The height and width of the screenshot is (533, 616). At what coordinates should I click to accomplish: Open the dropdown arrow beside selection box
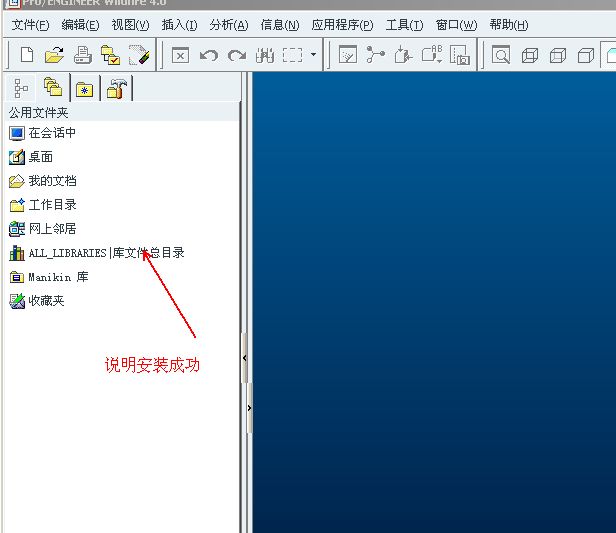(314, 54)
